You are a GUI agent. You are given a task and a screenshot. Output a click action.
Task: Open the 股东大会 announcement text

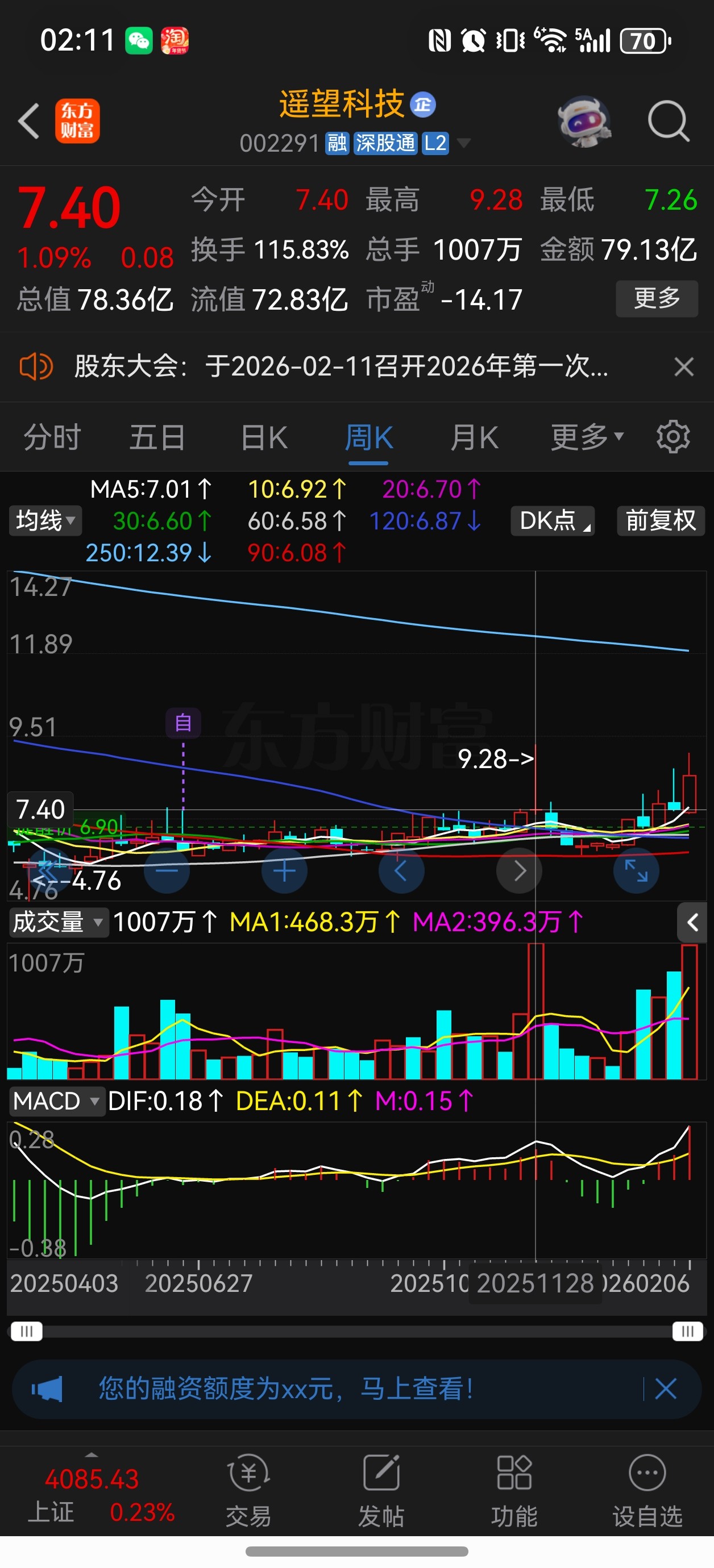[x=341, y=367]
